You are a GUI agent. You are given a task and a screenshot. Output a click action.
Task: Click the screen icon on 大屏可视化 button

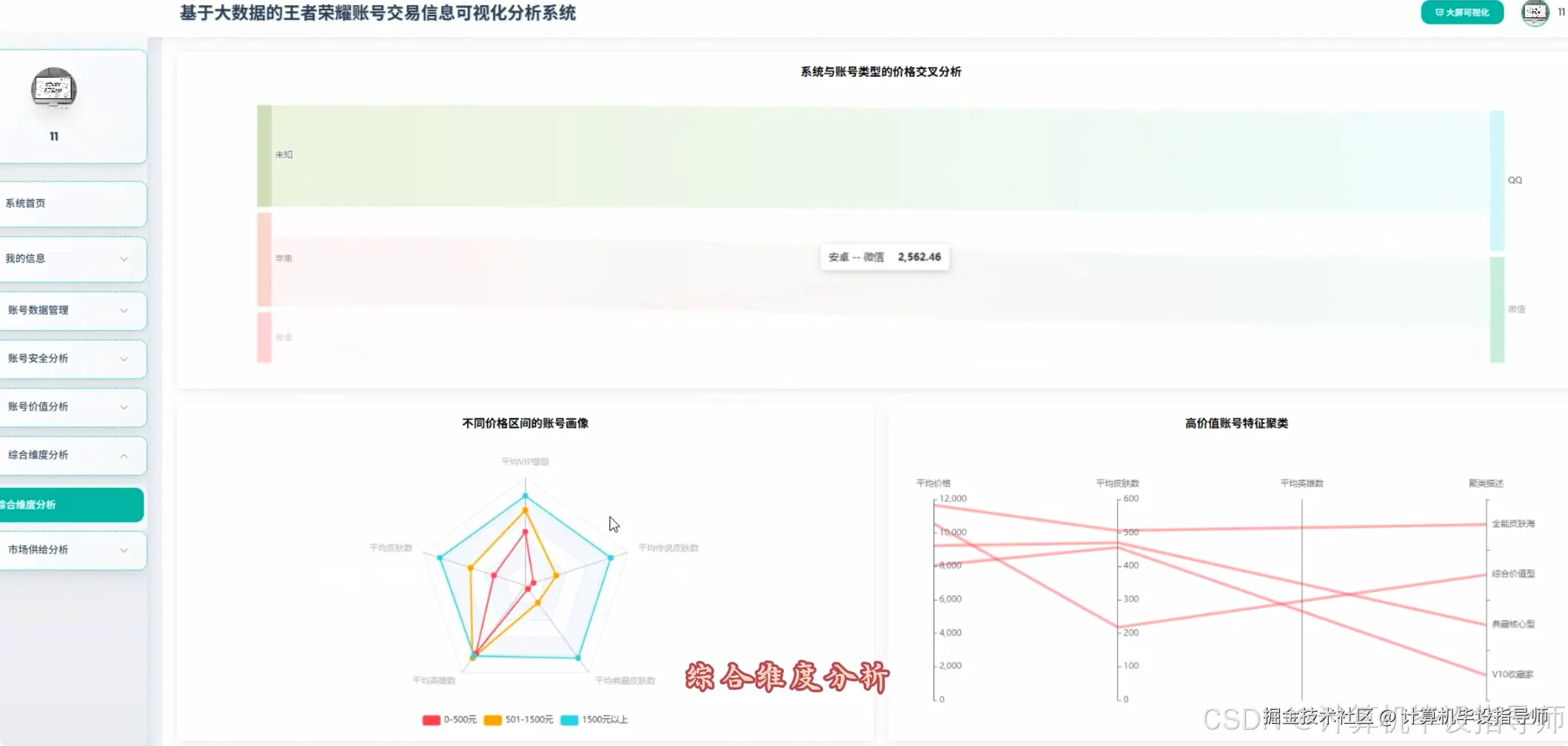pos(1438,13)
